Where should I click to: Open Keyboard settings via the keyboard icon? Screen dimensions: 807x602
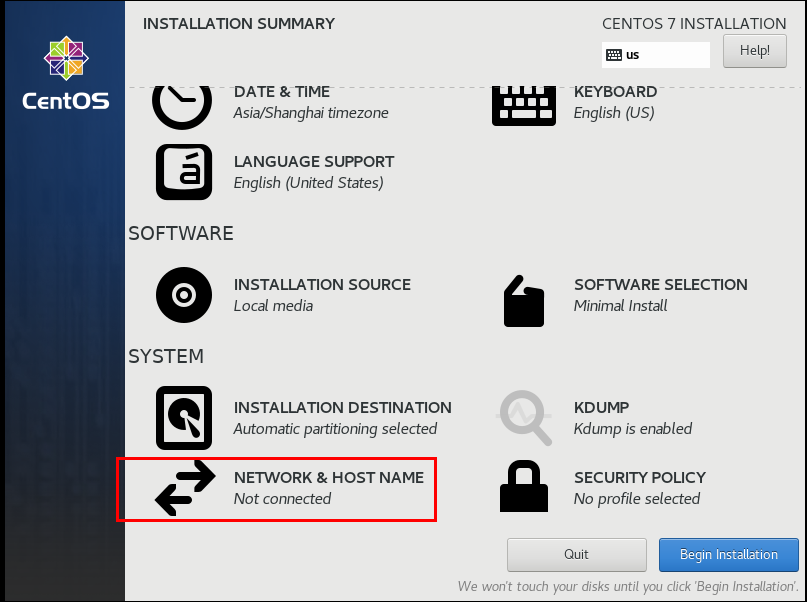[x=523, y=104]
